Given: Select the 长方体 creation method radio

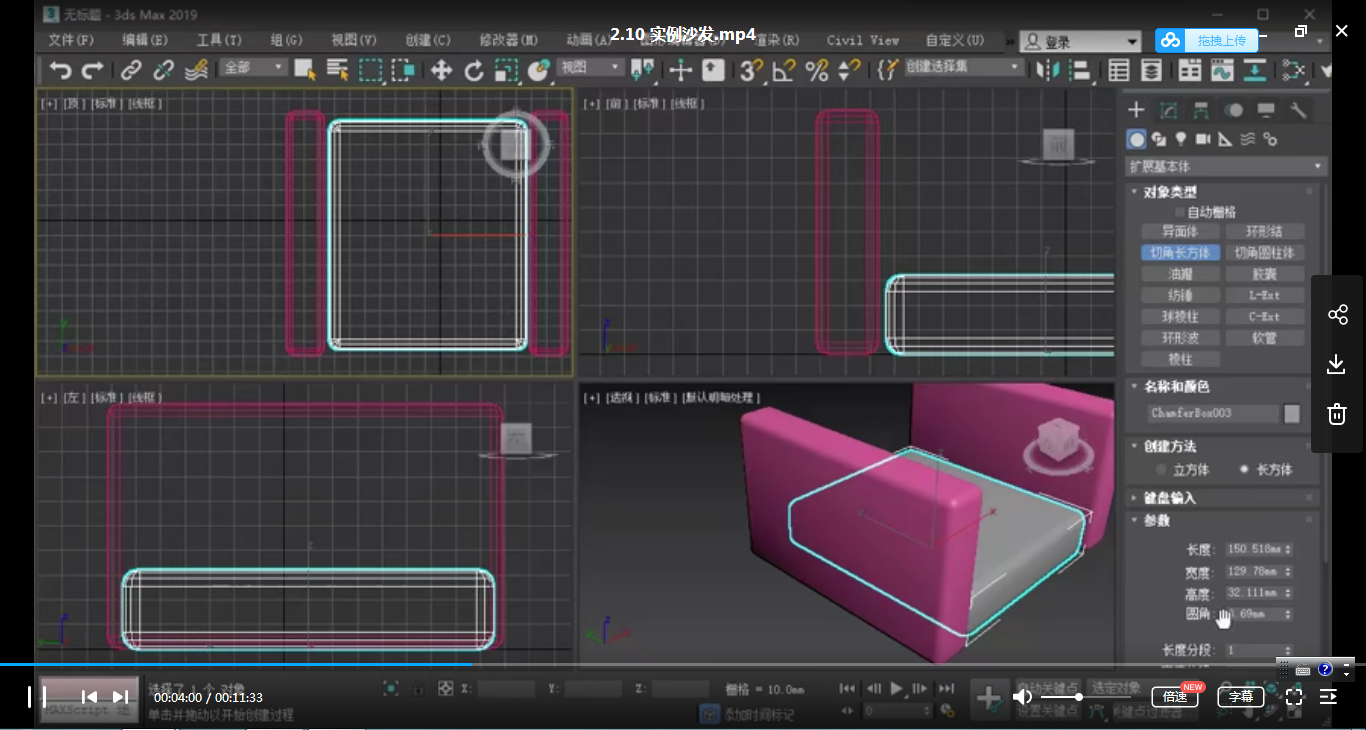Looking at the screenshot, I should pos(1244,469).
